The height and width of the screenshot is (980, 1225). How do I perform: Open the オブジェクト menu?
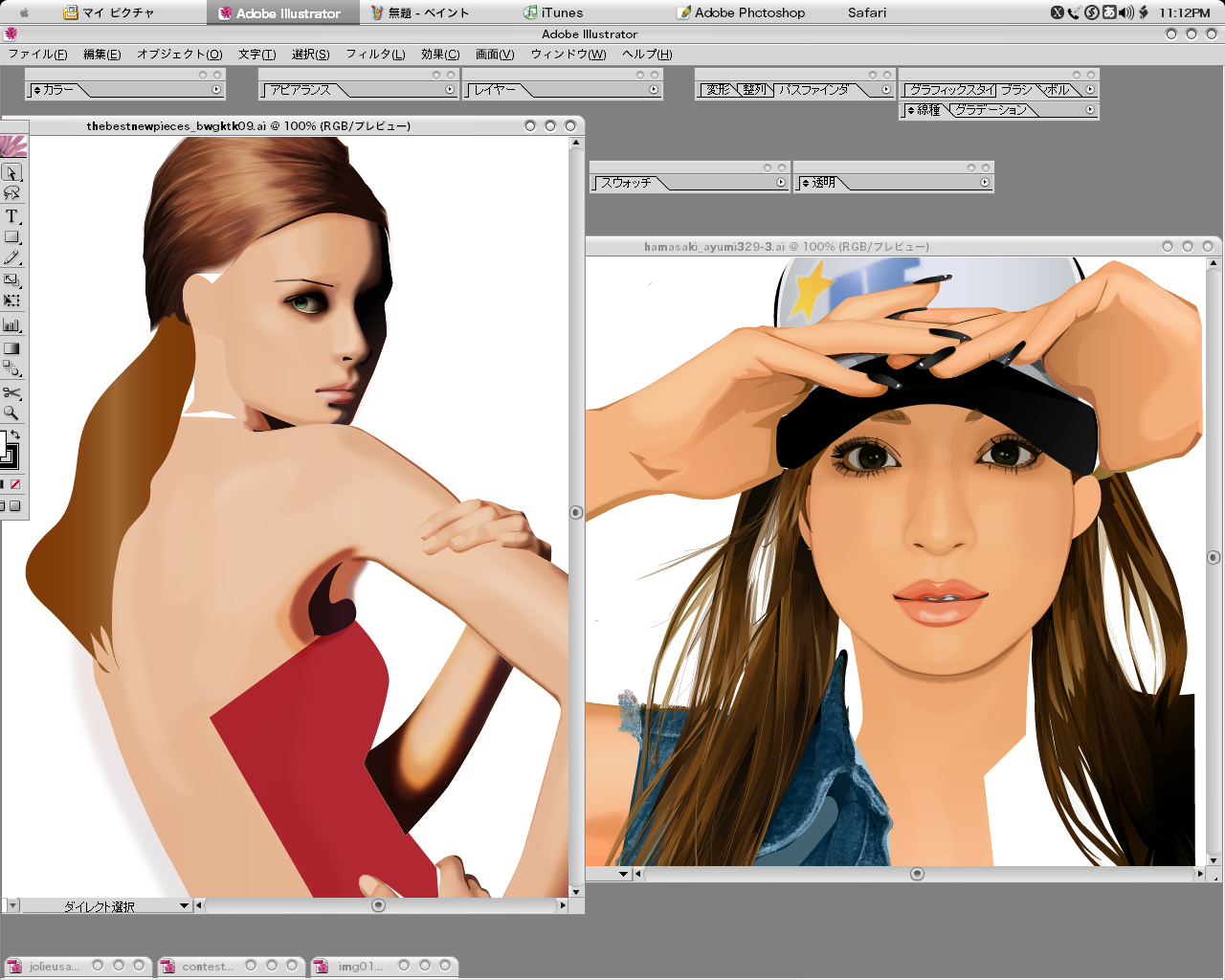tap(179, 55)
